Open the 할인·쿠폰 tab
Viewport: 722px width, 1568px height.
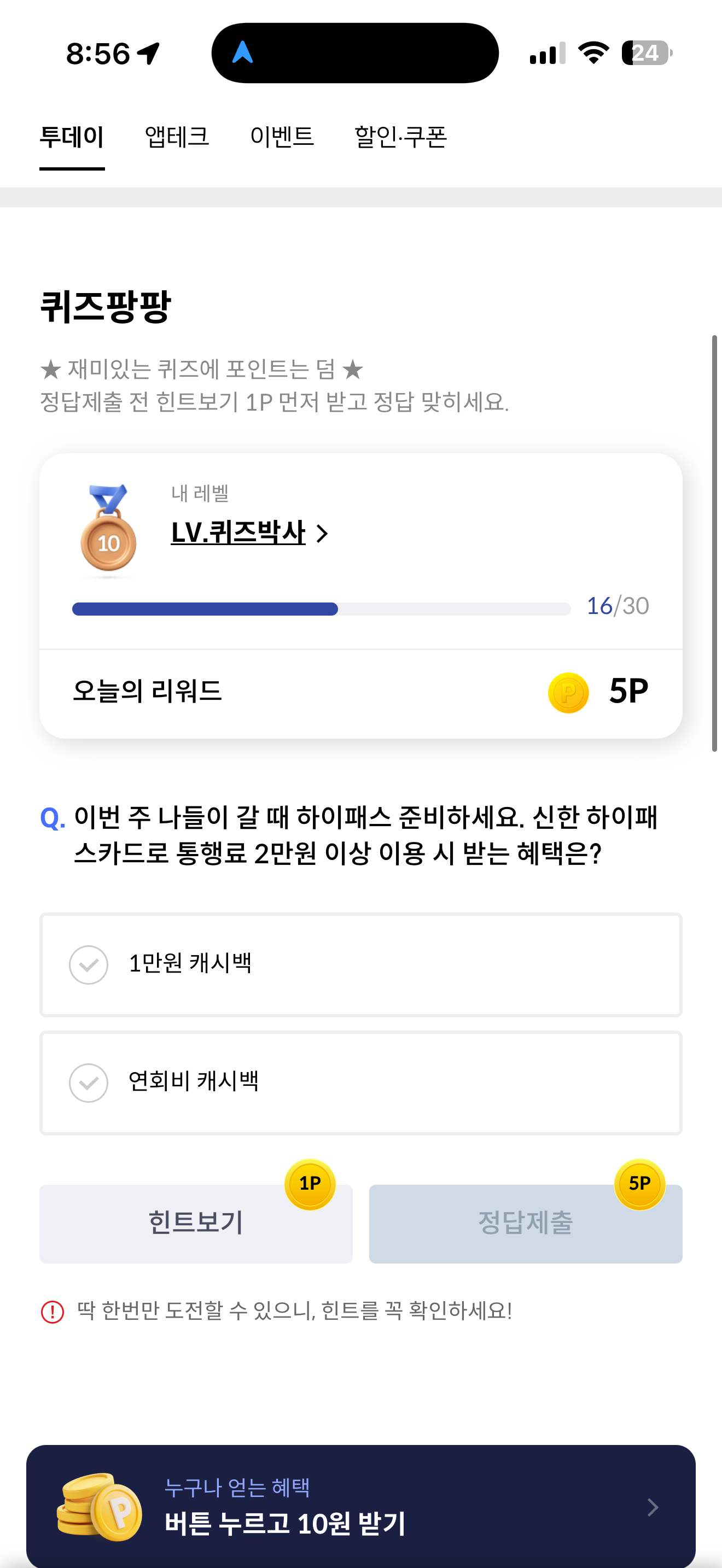tap(400, 136)
